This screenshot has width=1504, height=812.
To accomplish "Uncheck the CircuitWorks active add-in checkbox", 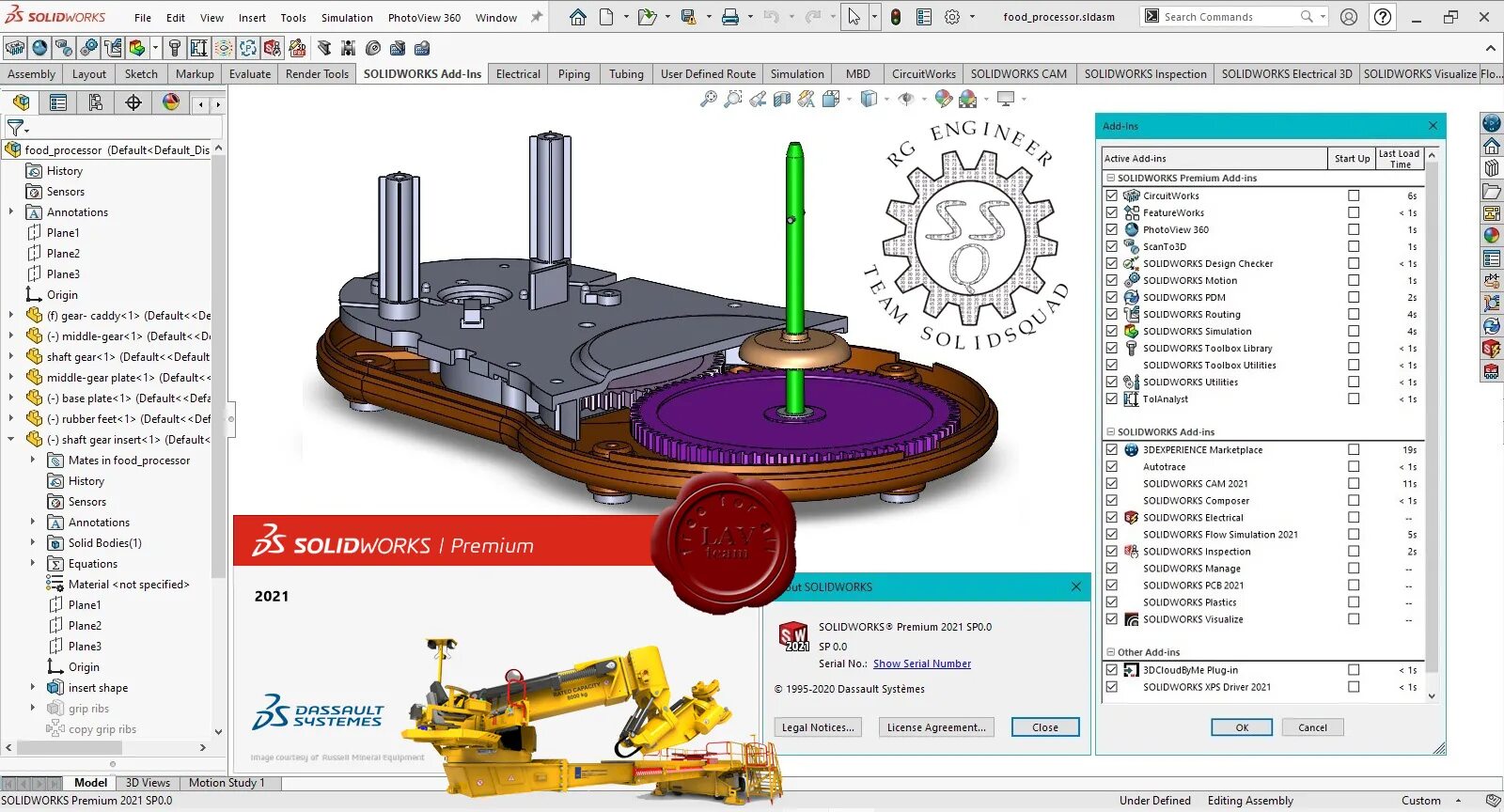I will (x=1112, y=195).
